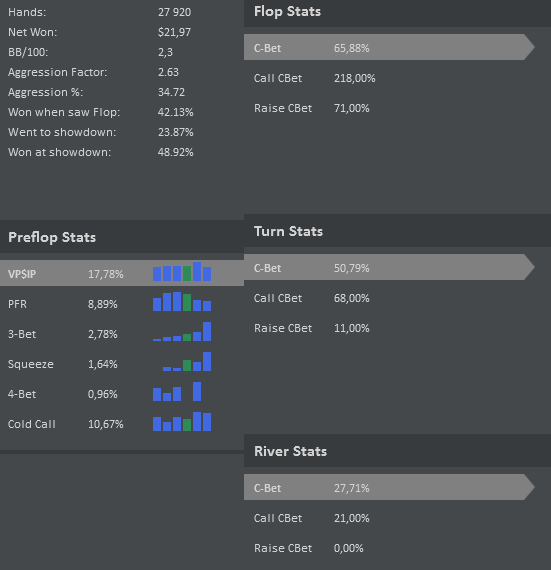
Task: Click the PFR bar chart
Action: (182, 302)
